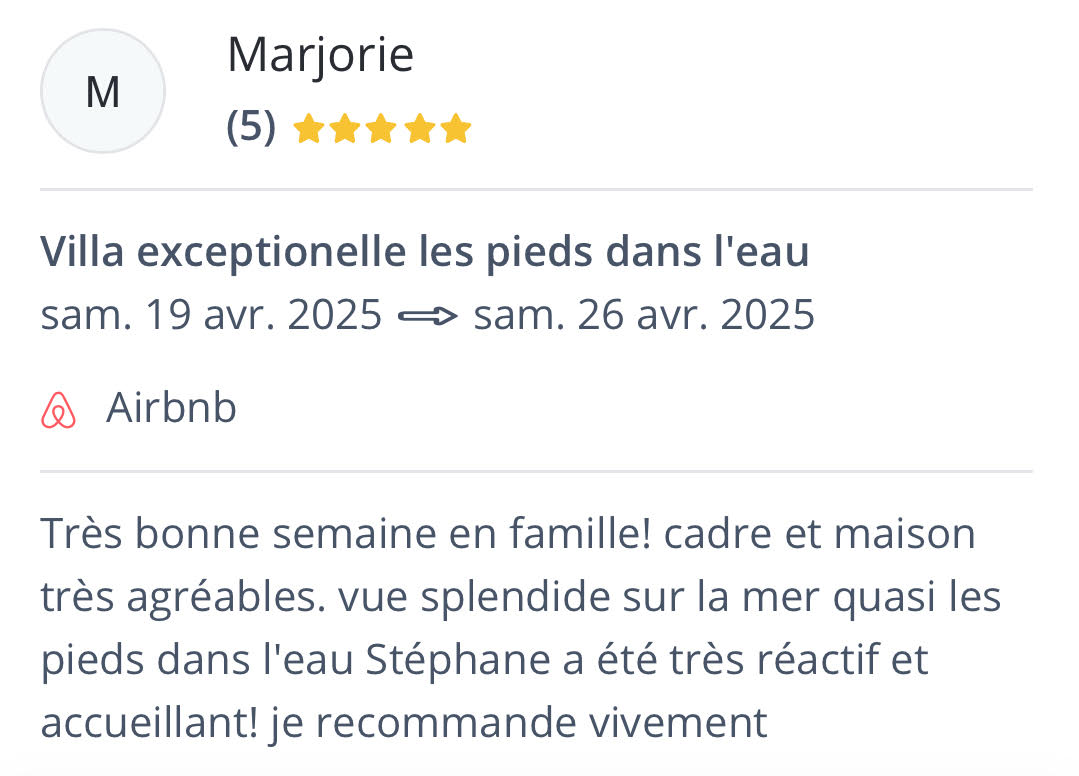Click the fourth yellow rating star

[x=418, y=129]
